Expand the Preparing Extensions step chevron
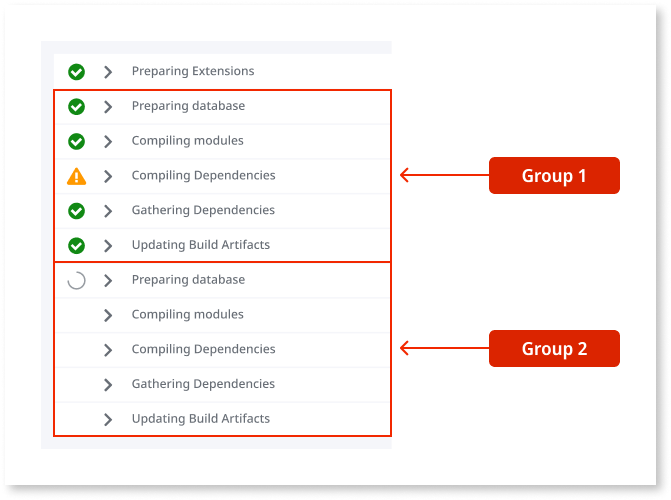Viewport: 671px width, 500px height. [x=108, y=72]
